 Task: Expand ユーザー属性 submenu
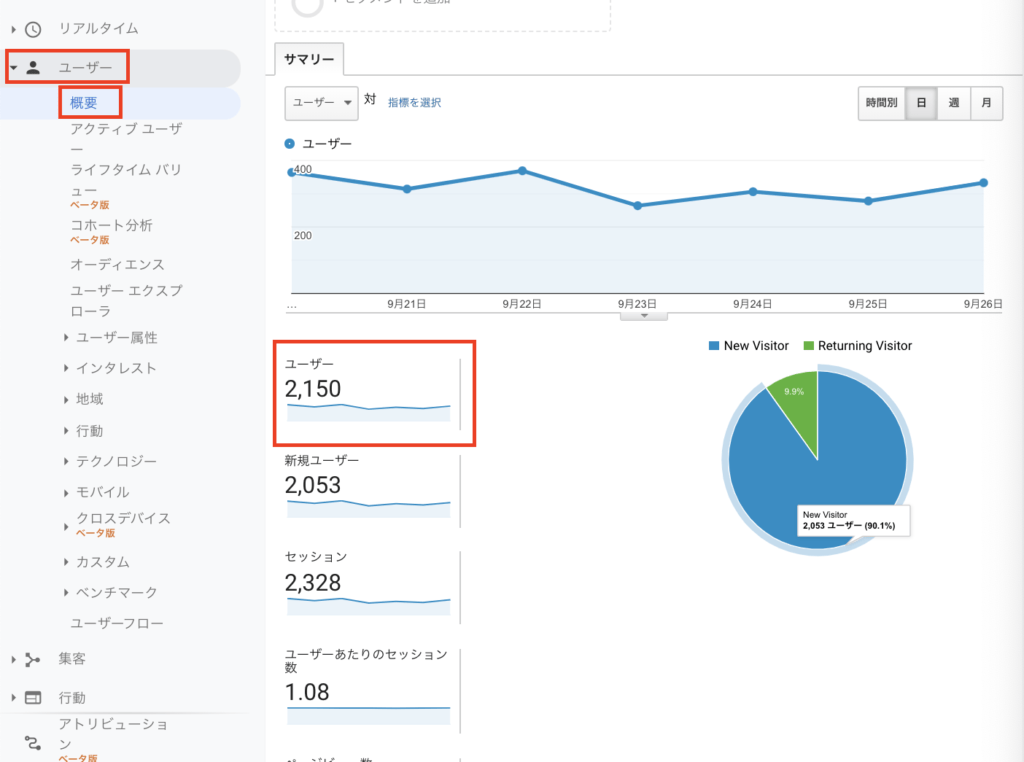(66, 338)
